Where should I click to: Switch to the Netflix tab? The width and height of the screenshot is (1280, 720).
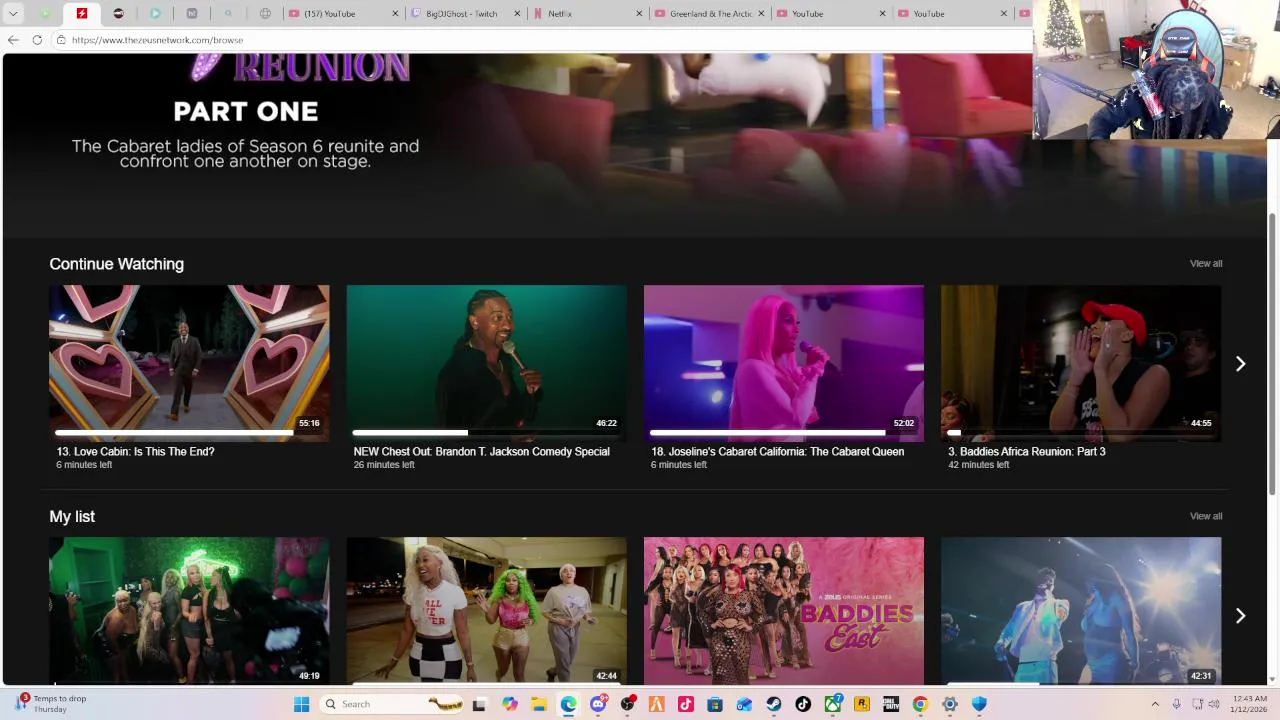pyautogui.click(x=587, y=14)
